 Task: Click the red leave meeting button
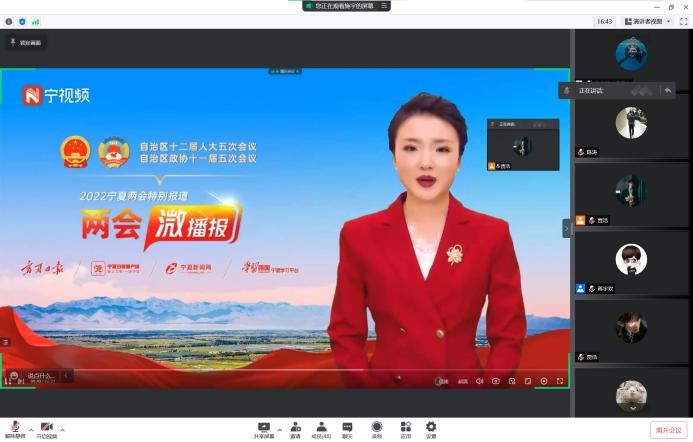click(668, 430)
